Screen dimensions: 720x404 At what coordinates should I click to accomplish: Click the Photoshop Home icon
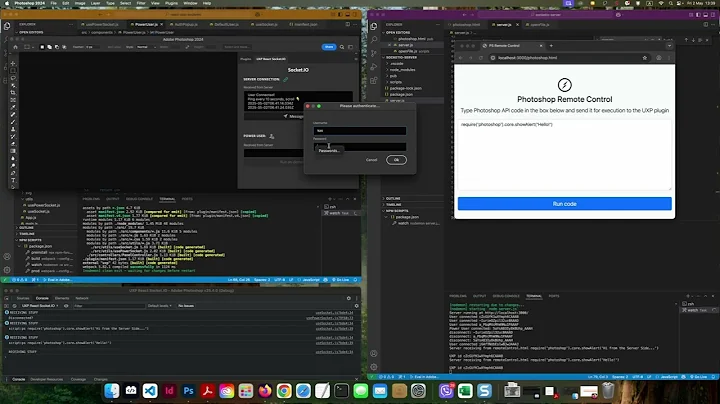15,47
